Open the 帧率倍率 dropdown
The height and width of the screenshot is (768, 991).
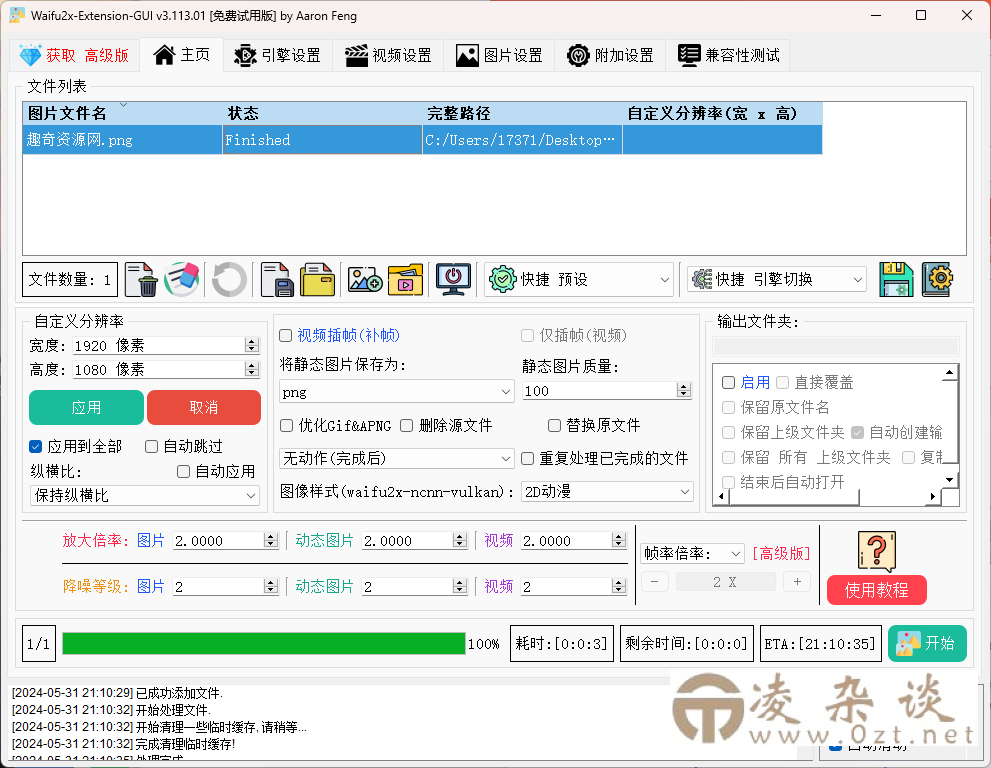click(x=692, y=554)
